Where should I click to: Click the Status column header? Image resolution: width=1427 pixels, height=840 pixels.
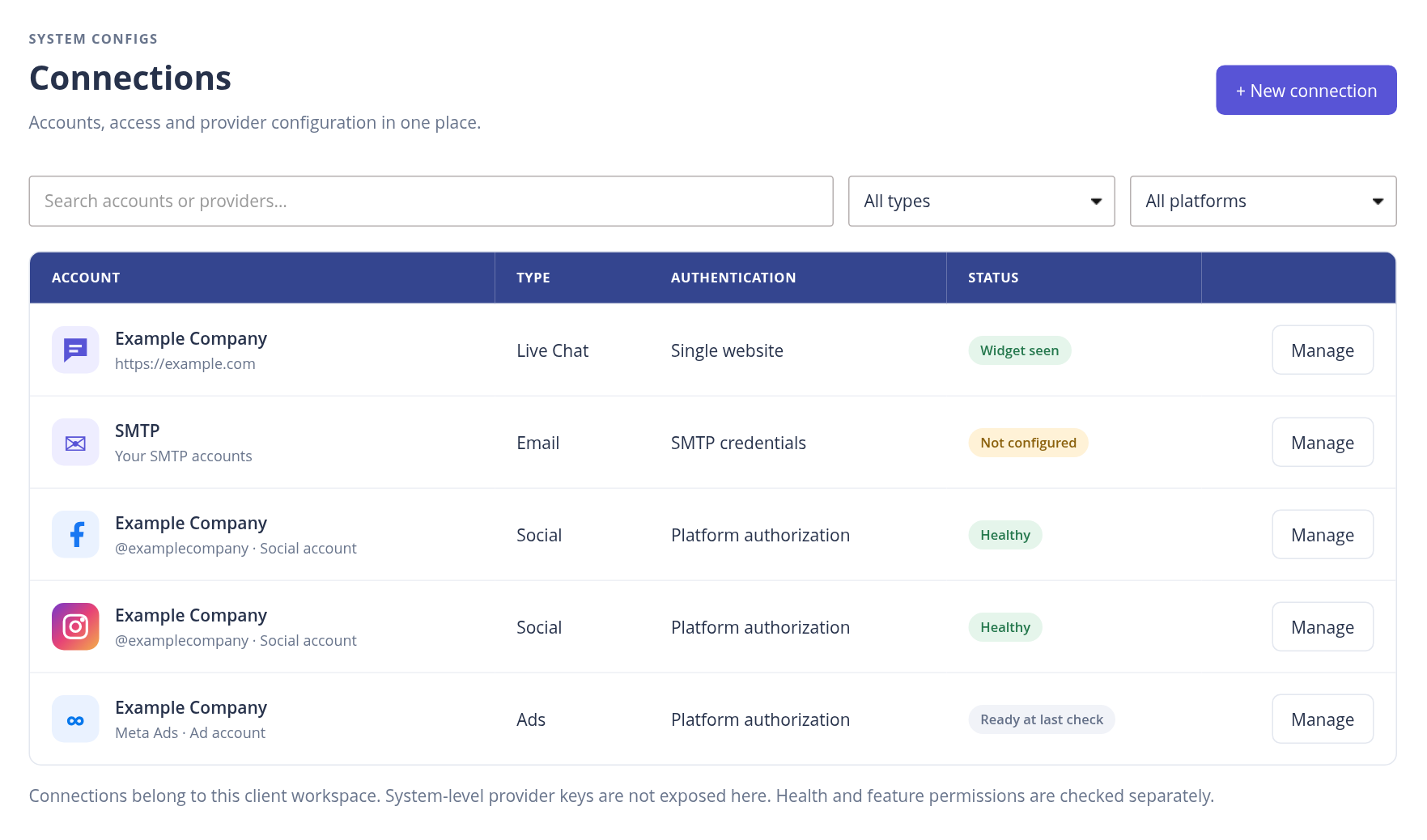(x=993, y=278)
